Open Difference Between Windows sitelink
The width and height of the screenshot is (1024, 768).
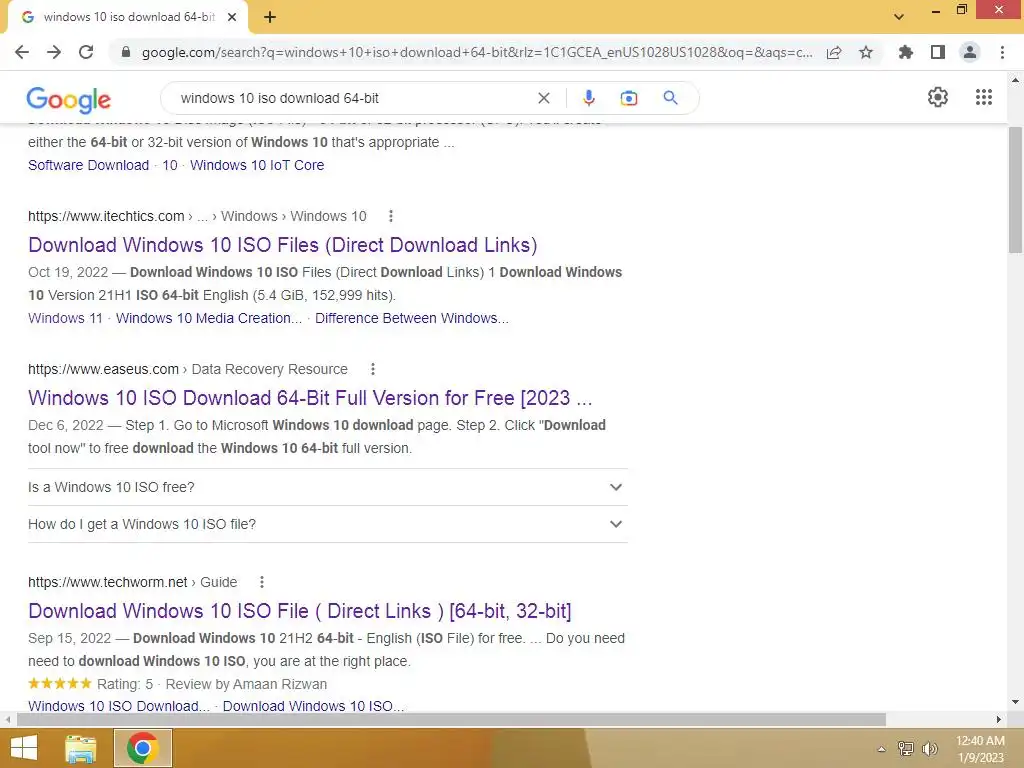[x=412, y=318]
